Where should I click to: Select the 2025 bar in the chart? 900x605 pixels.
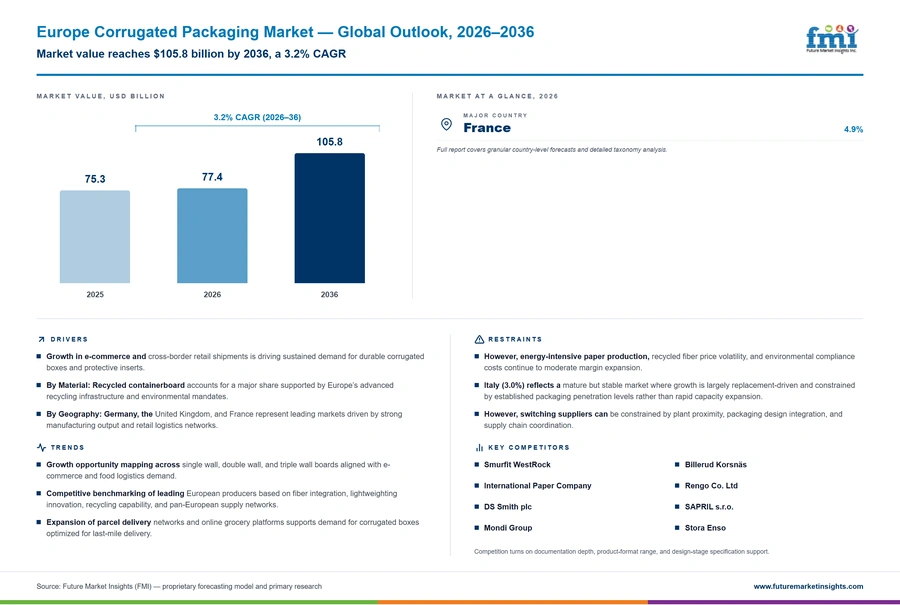point(95,236)
